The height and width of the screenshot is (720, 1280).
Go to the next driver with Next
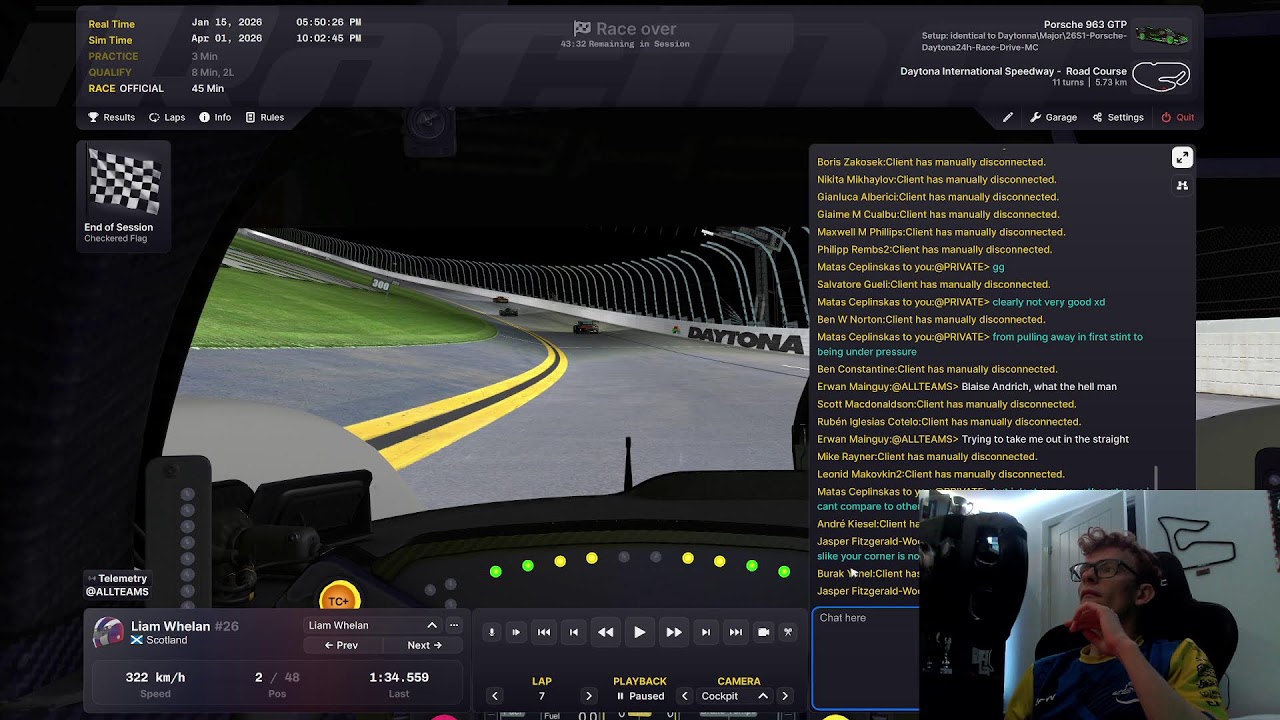424,645
